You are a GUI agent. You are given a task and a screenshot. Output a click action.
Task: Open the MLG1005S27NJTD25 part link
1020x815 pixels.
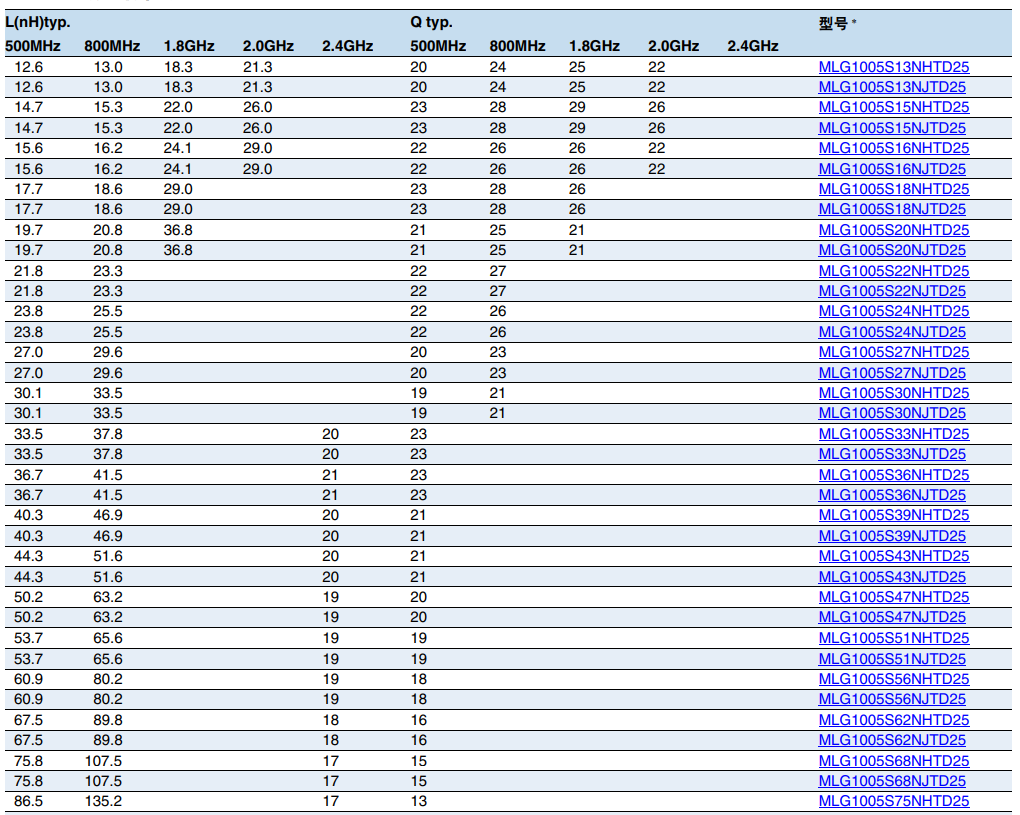coord(892,373)
